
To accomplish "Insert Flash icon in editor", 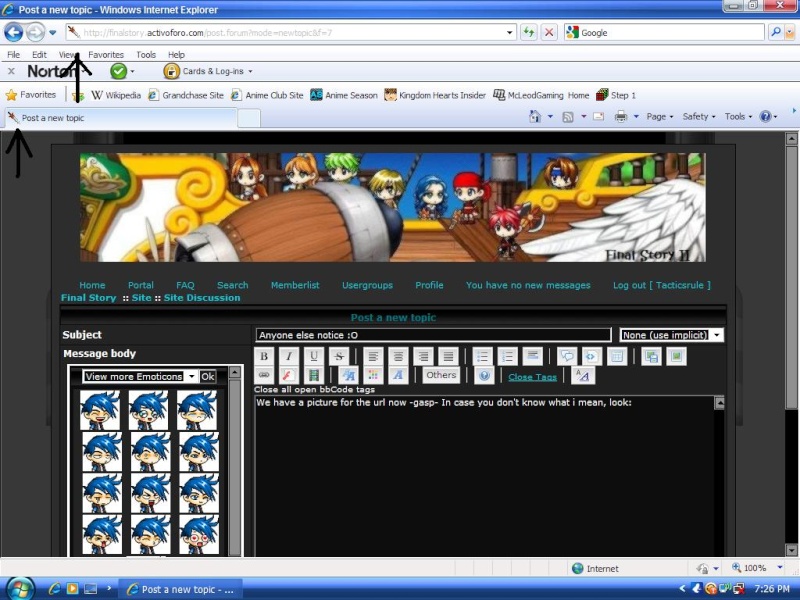I will click(x=289, y=376).
